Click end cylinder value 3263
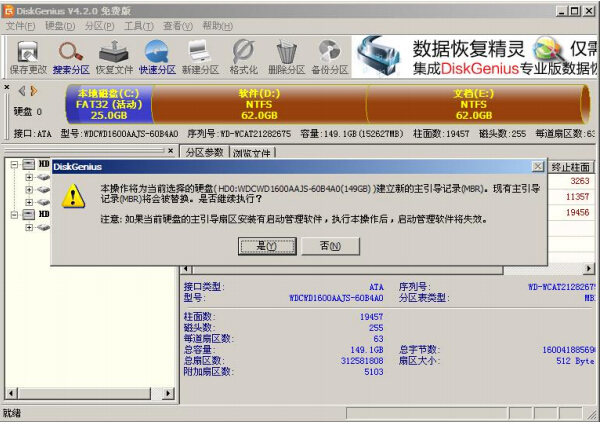Image resolution: width=602 pixels, height=424 pixels. coord(579,181)
